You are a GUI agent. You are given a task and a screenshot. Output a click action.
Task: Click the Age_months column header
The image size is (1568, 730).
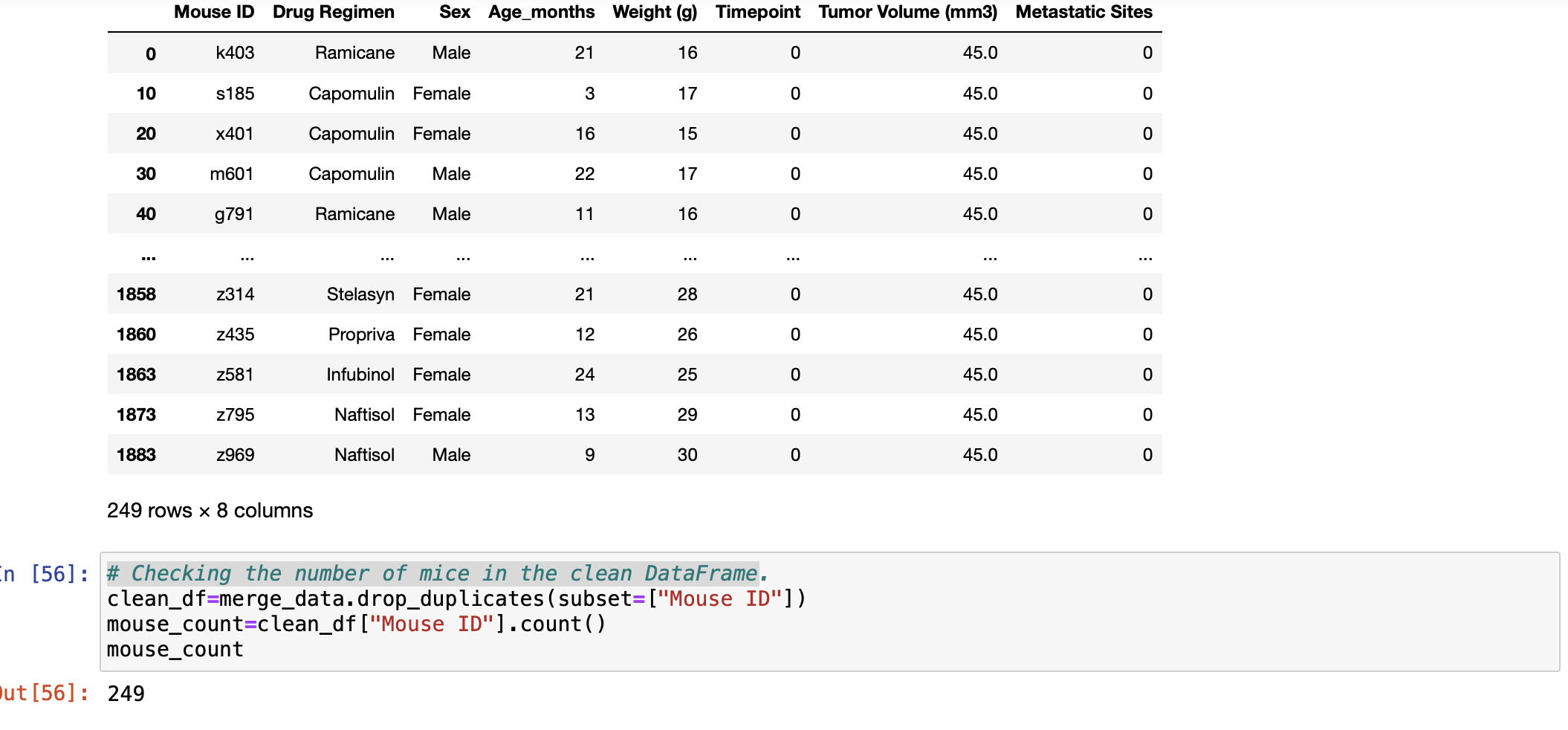click(x=542, y=12)
